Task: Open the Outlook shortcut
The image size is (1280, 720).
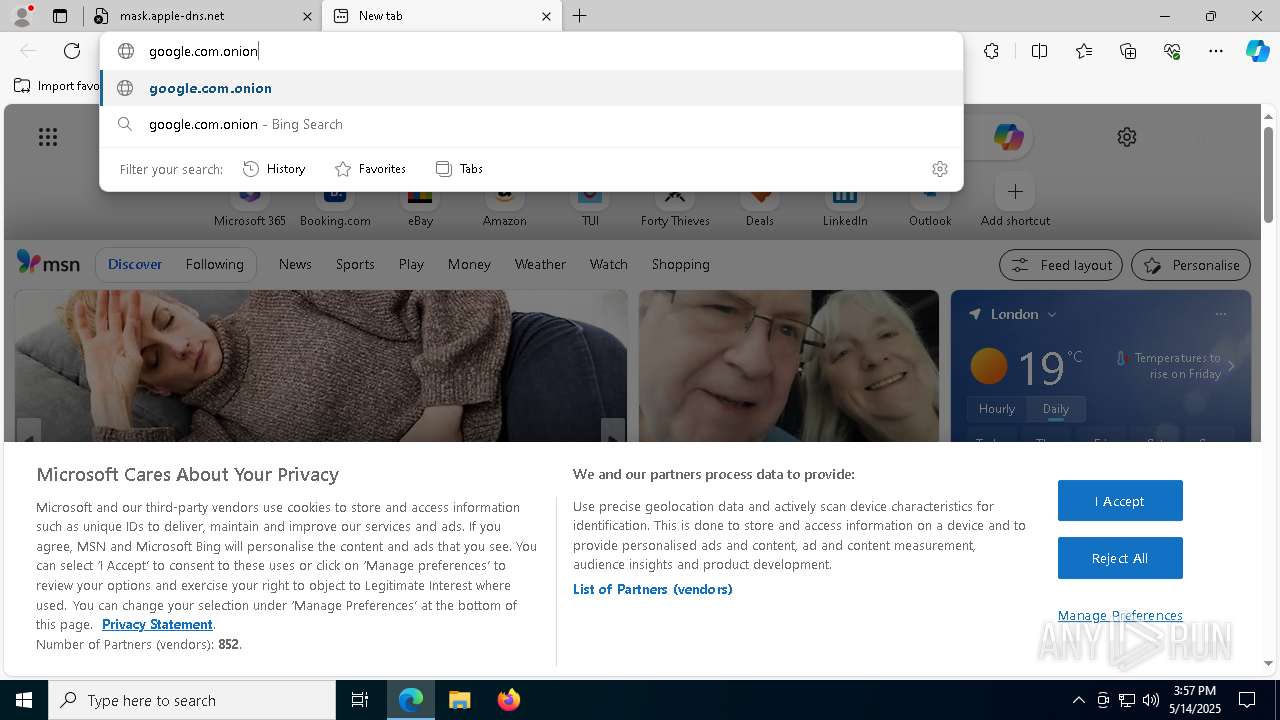Action: click(x=930, y=207)
